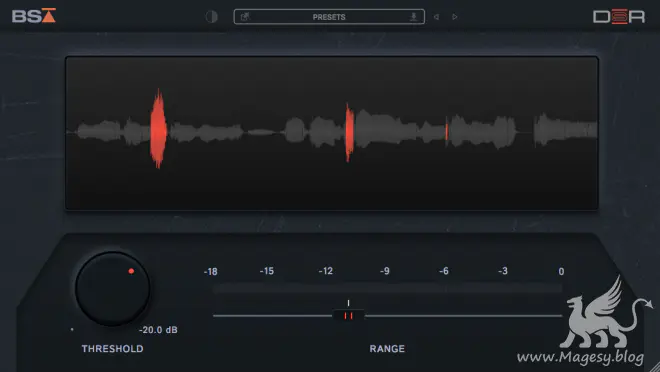The width and height of the screenshot is (660, 372).
Task: Click the RANGE label
Action: pos(387,348)
